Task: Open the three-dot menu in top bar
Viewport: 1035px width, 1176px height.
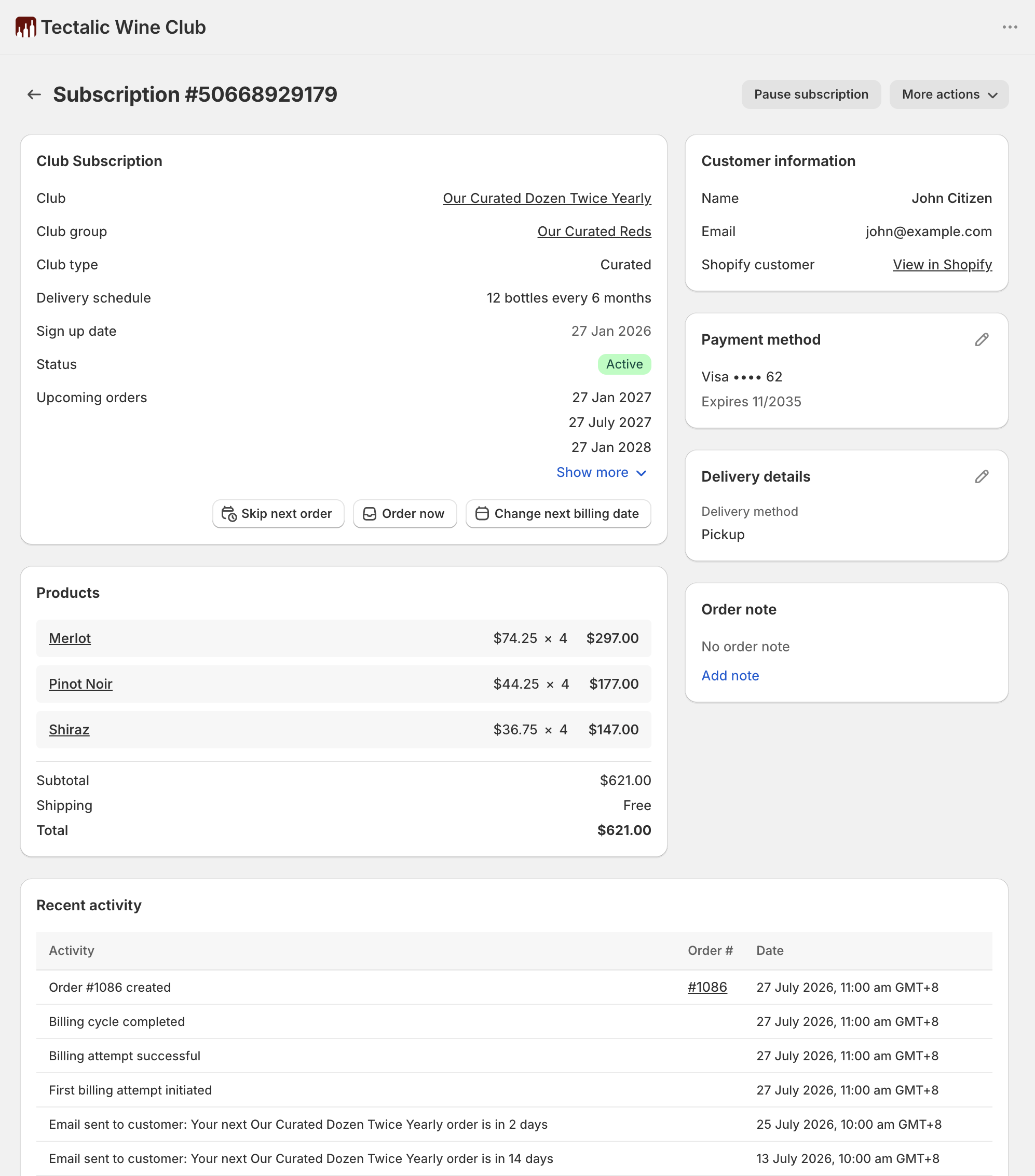Action: coord(1010,27)
